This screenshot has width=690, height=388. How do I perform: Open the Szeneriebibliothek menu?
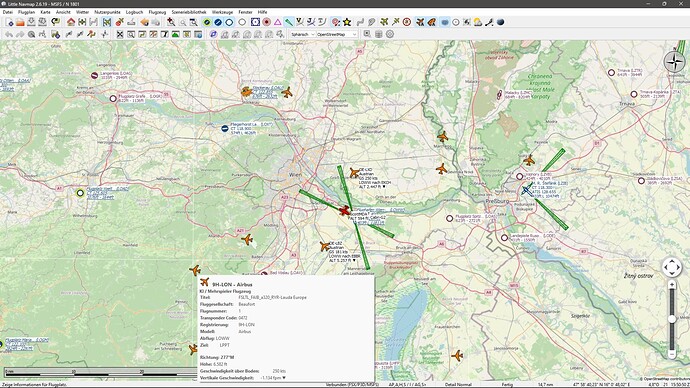tap(189, 12)
